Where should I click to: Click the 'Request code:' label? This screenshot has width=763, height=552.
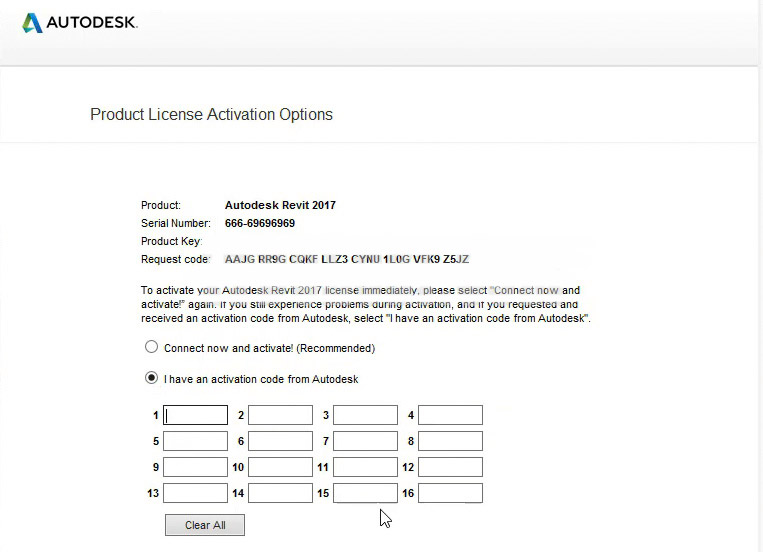[176, 259]
